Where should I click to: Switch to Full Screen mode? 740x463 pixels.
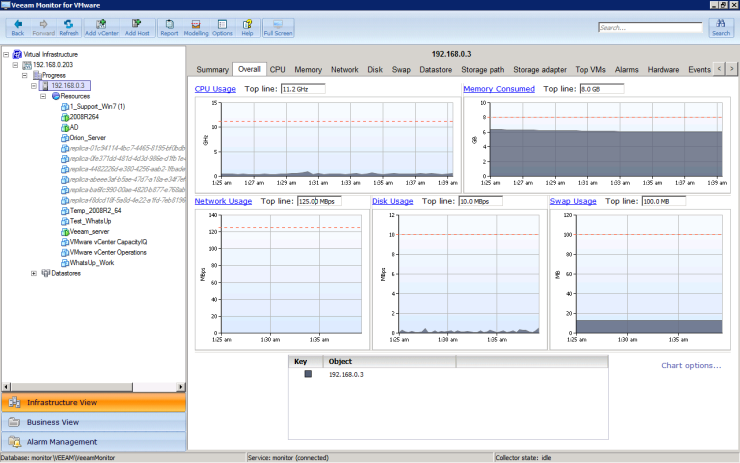(278, 28)
